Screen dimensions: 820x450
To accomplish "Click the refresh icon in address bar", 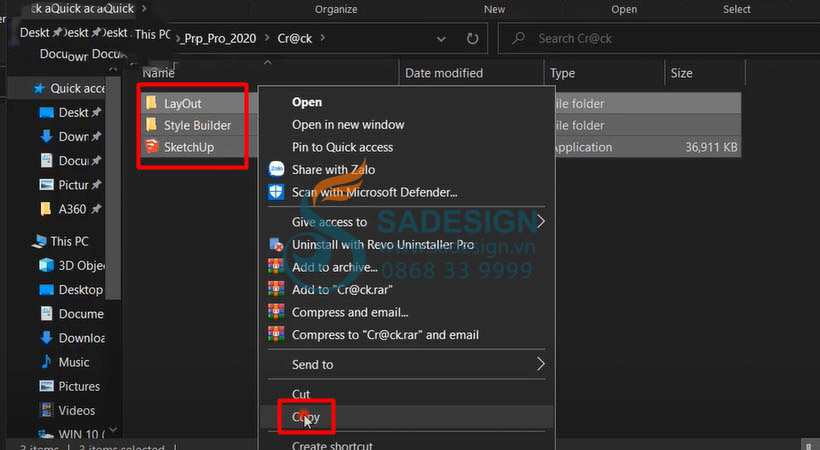I will tap(472, 38).
